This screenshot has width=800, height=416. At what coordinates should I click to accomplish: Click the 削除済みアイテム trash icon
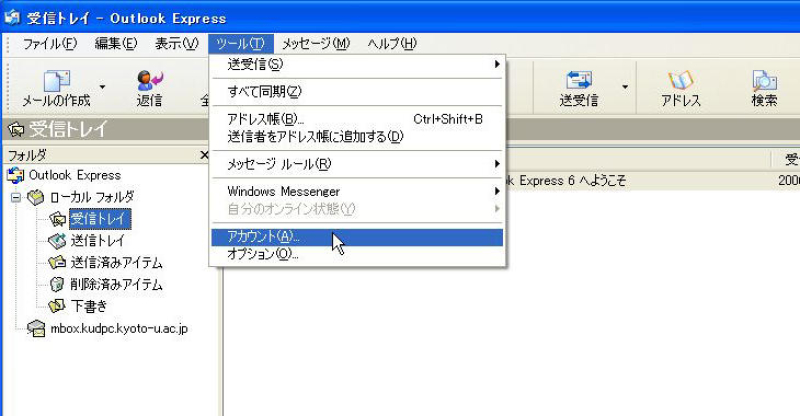click(57, 284)
